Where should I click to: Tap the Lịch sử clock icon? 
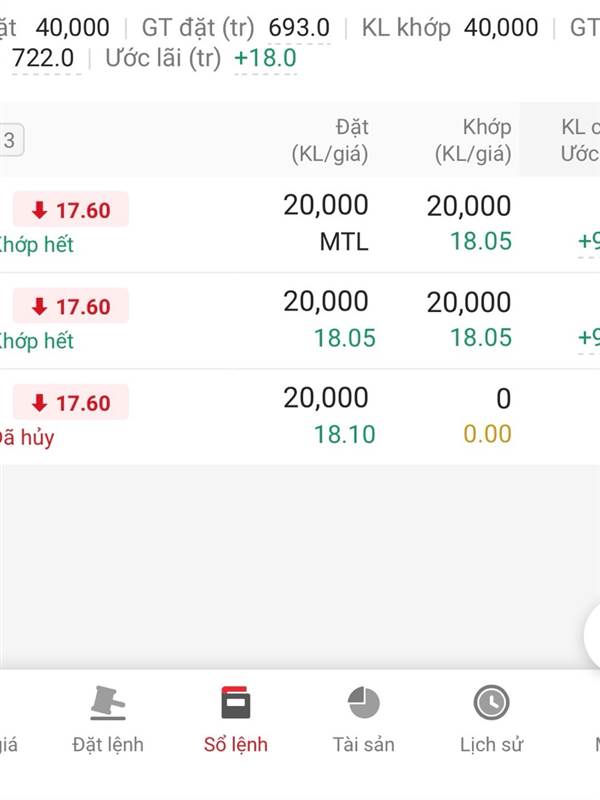point(491,703)
